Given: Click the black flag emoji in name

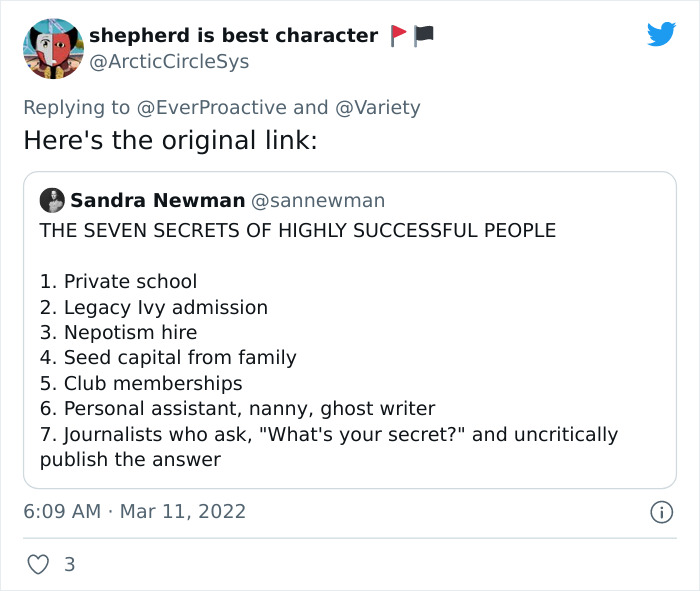Looking at the screenshot, I should pyautogui.click(x=423, y=36).
